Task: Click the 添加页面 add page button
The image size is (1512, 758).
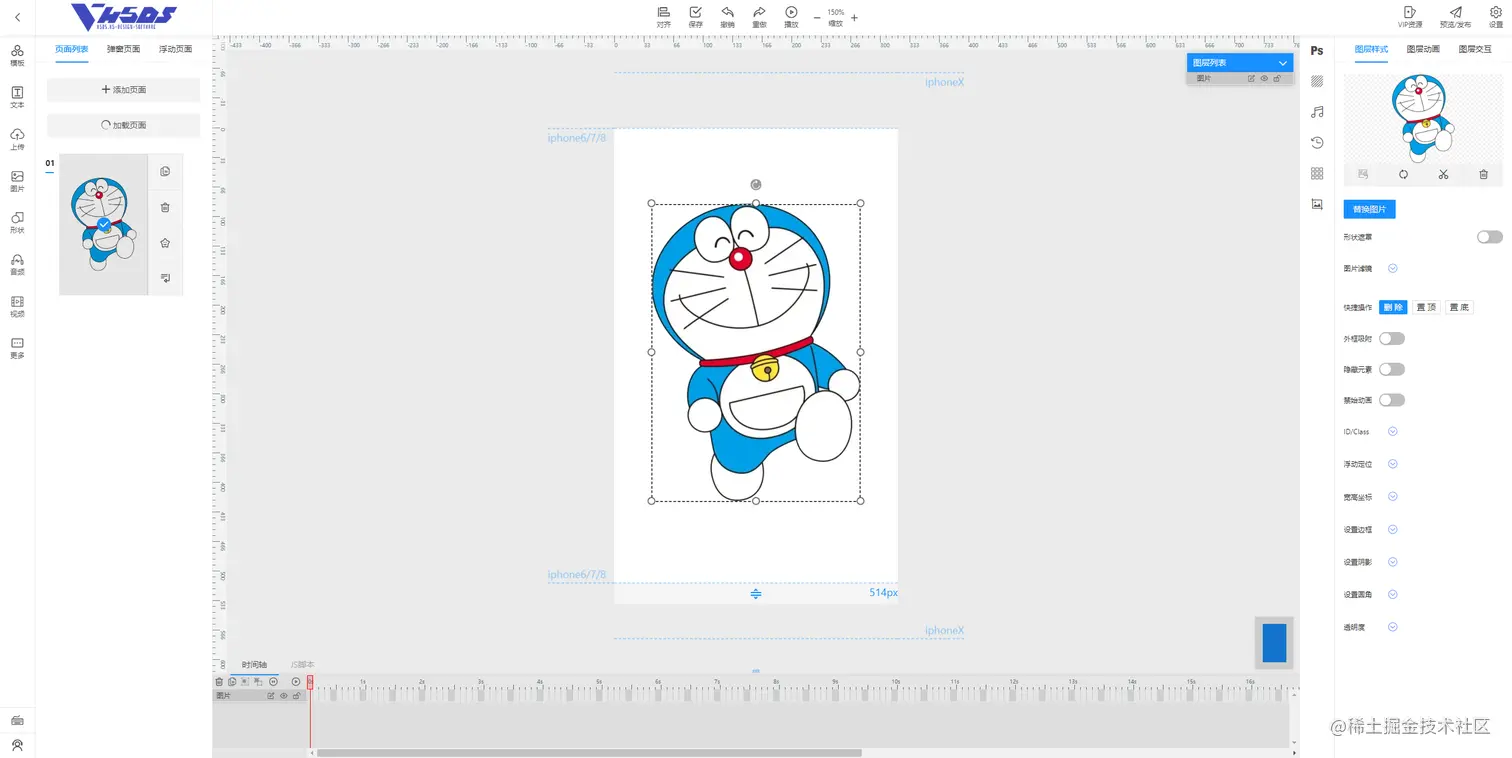Action: click(x=124, y=90)
